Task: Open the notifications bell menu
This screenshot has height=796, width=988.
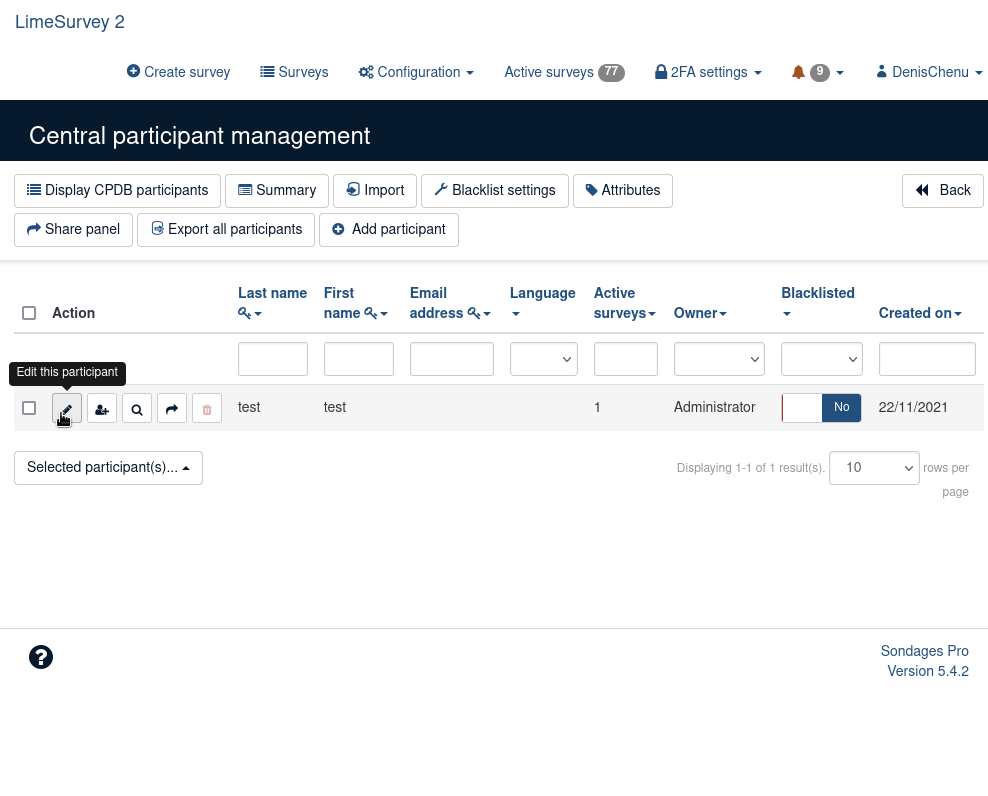Action: tap(817, 72)
